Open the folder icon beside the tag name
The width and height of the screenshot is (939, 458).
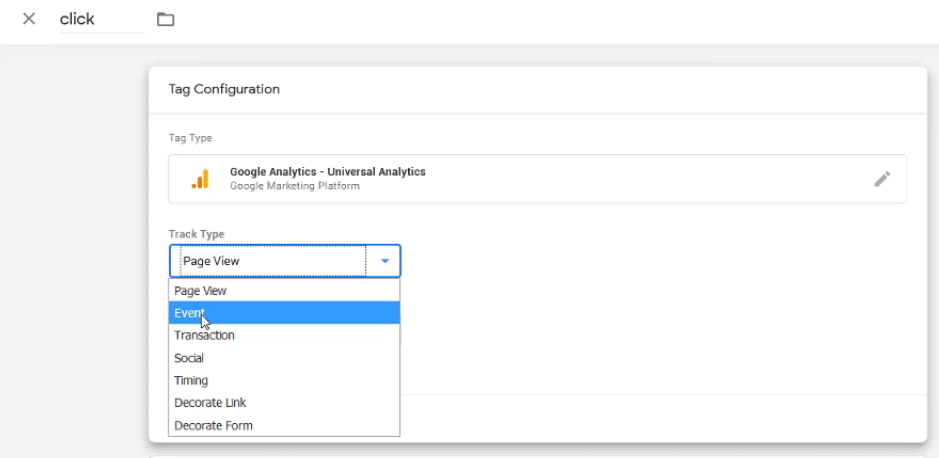click(x=165, y=20)
